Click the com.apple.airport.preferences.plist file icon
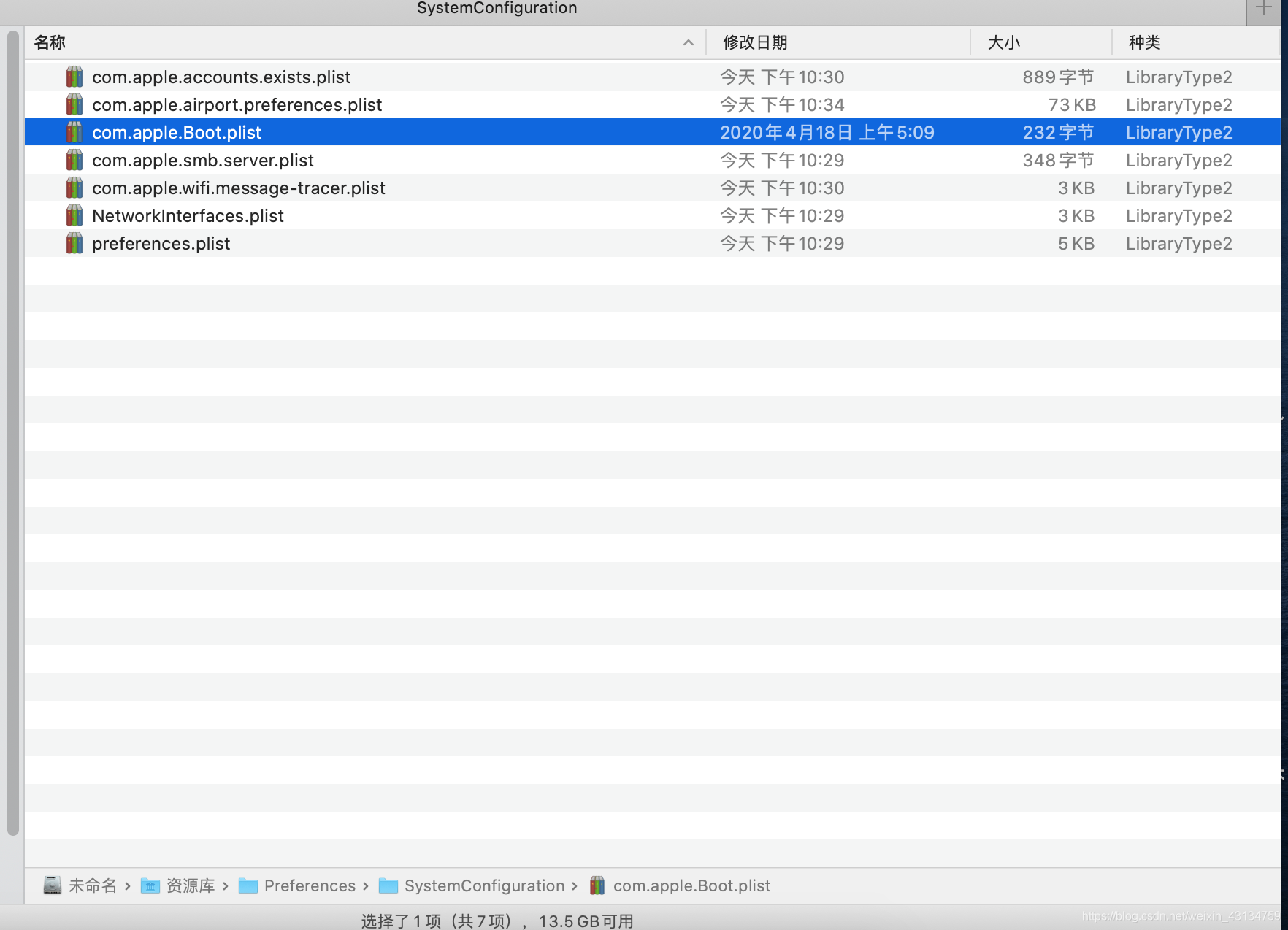The height and width of the screenshot is (930, 1288). [74, 104]
